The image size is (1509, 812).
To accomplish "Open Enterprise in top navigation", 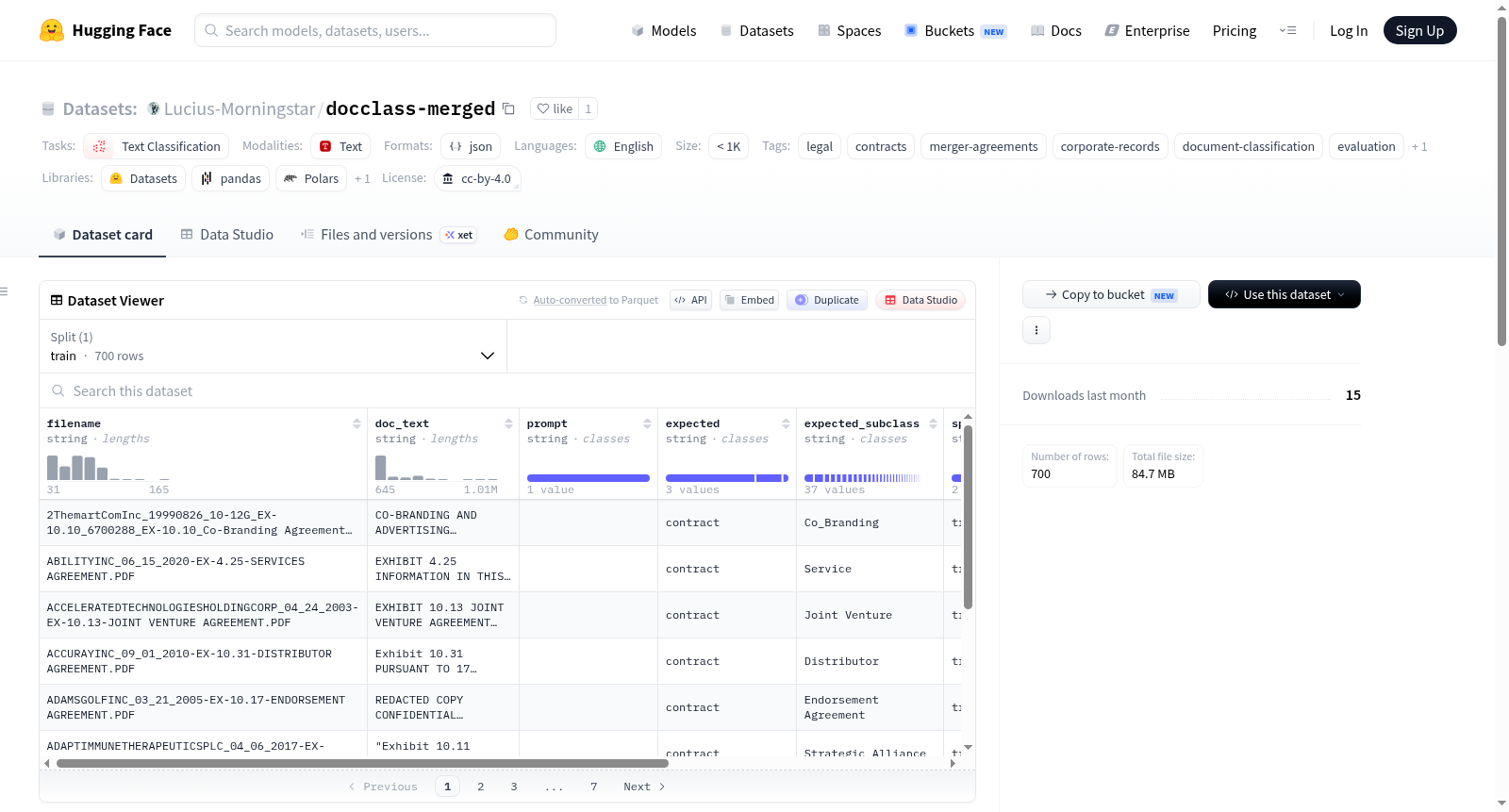I will tap(1148, 30).
